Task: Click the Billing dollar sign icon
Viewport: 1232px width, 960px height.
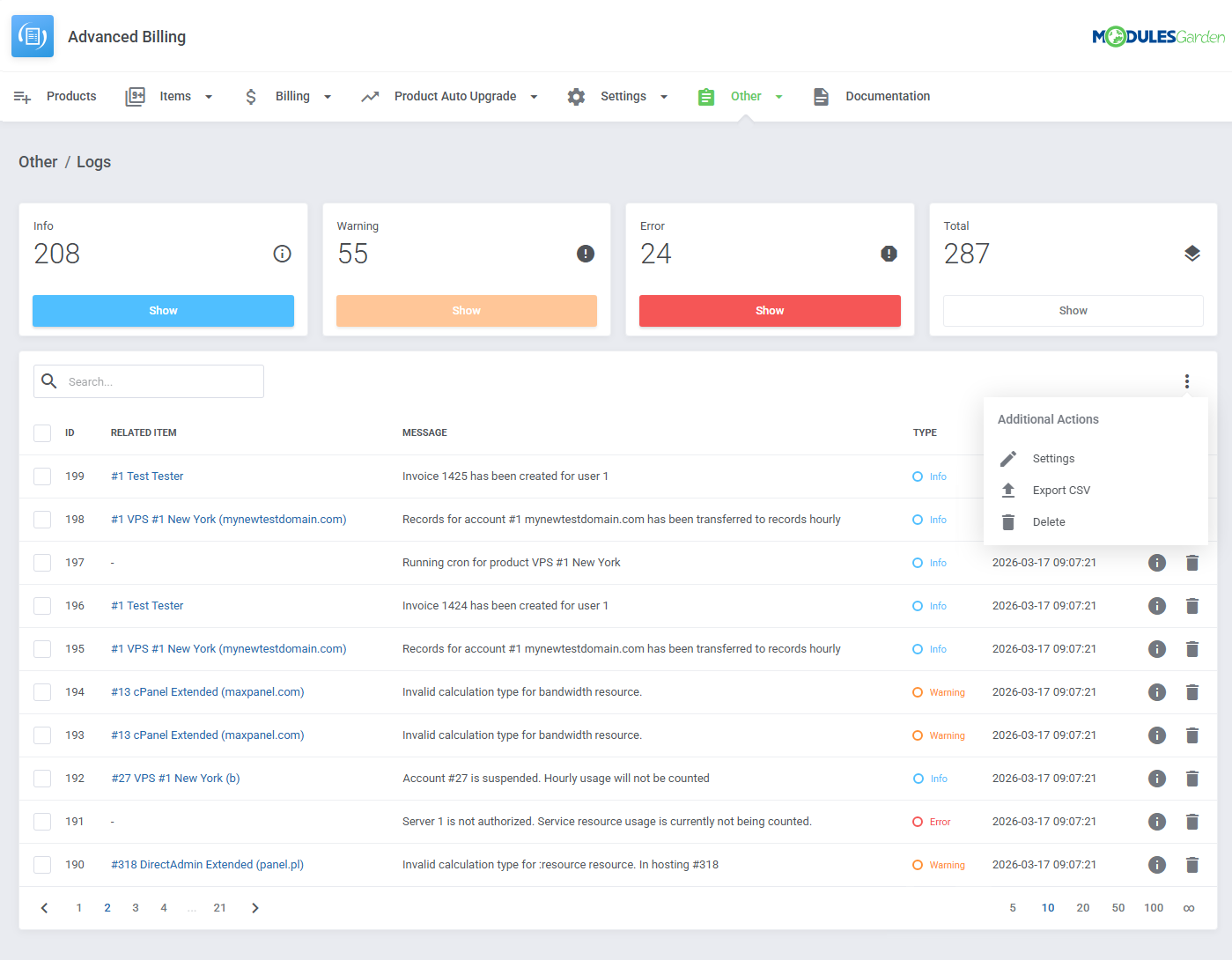Action: (x=251, y=97)
